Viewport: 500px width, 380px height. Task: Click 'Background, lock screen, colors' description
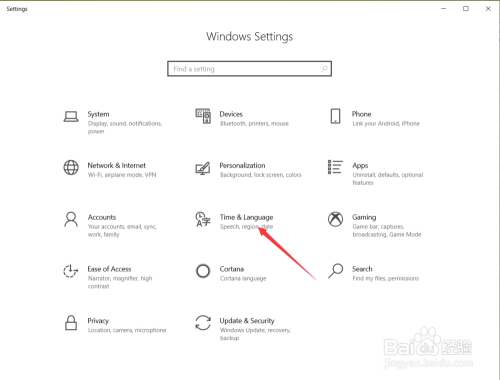coord(261,175)
